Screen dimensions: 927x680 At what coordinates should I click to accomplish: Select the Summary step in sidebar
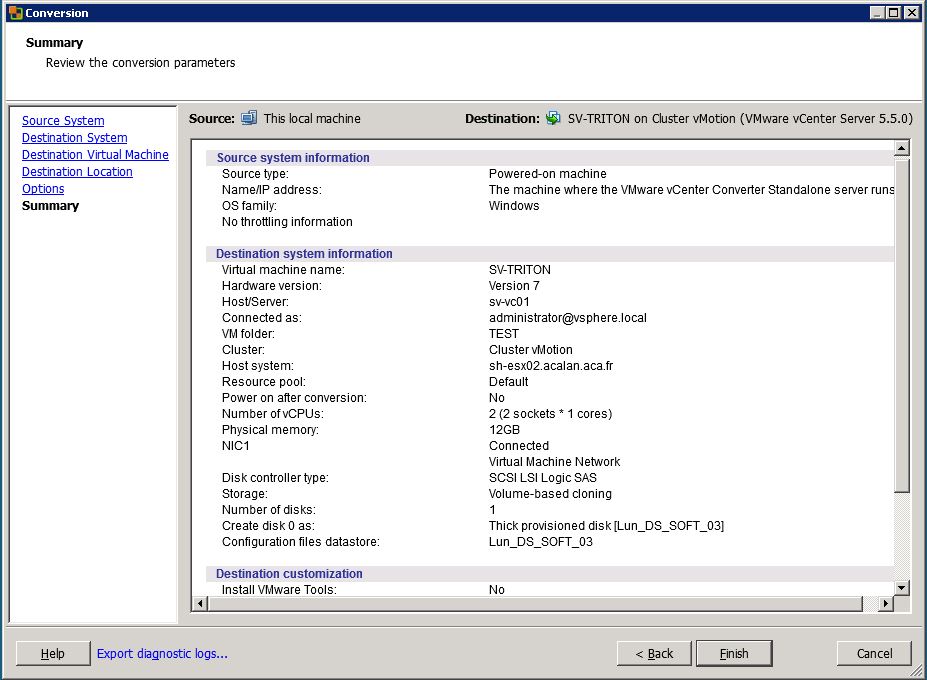click(x=50, y=206)
